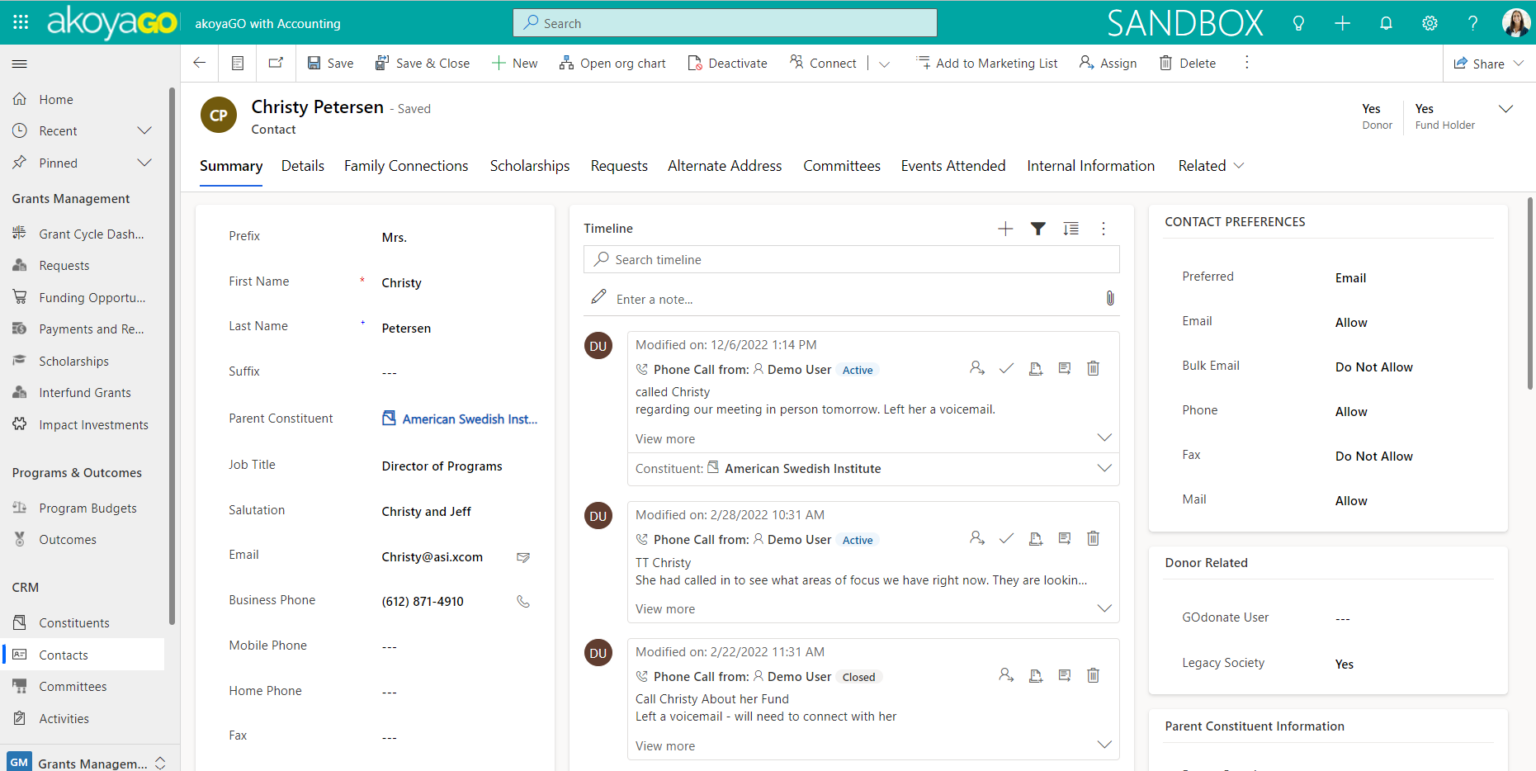Create a new timeline record with the plus icon

pyautogui.click(x=1004, y=228)
